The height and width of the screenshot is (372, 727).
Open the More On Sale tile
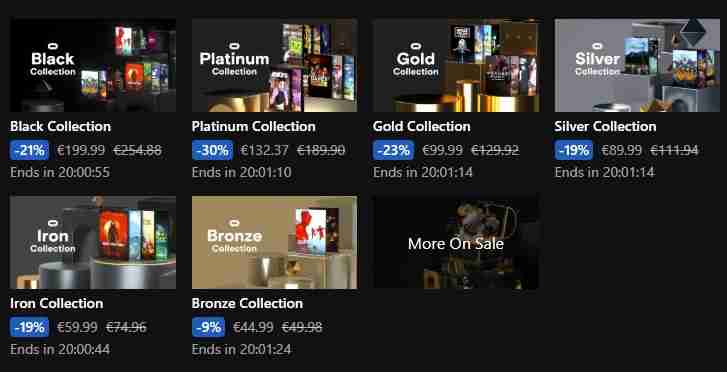[x=456, y=242]
